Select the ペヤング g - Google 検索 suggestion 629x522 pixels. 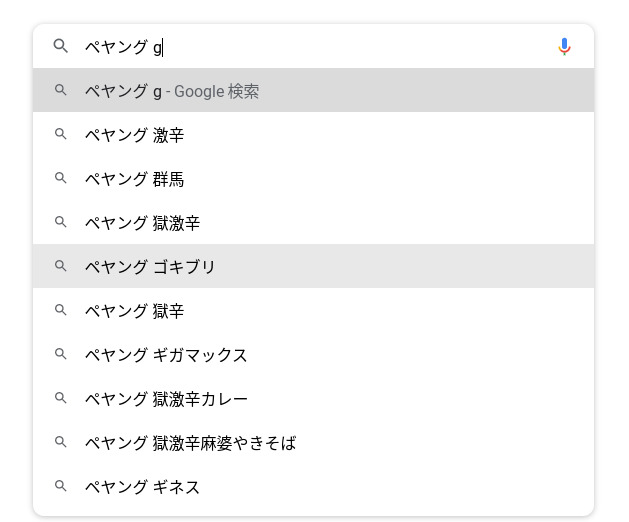coord(172,91)
